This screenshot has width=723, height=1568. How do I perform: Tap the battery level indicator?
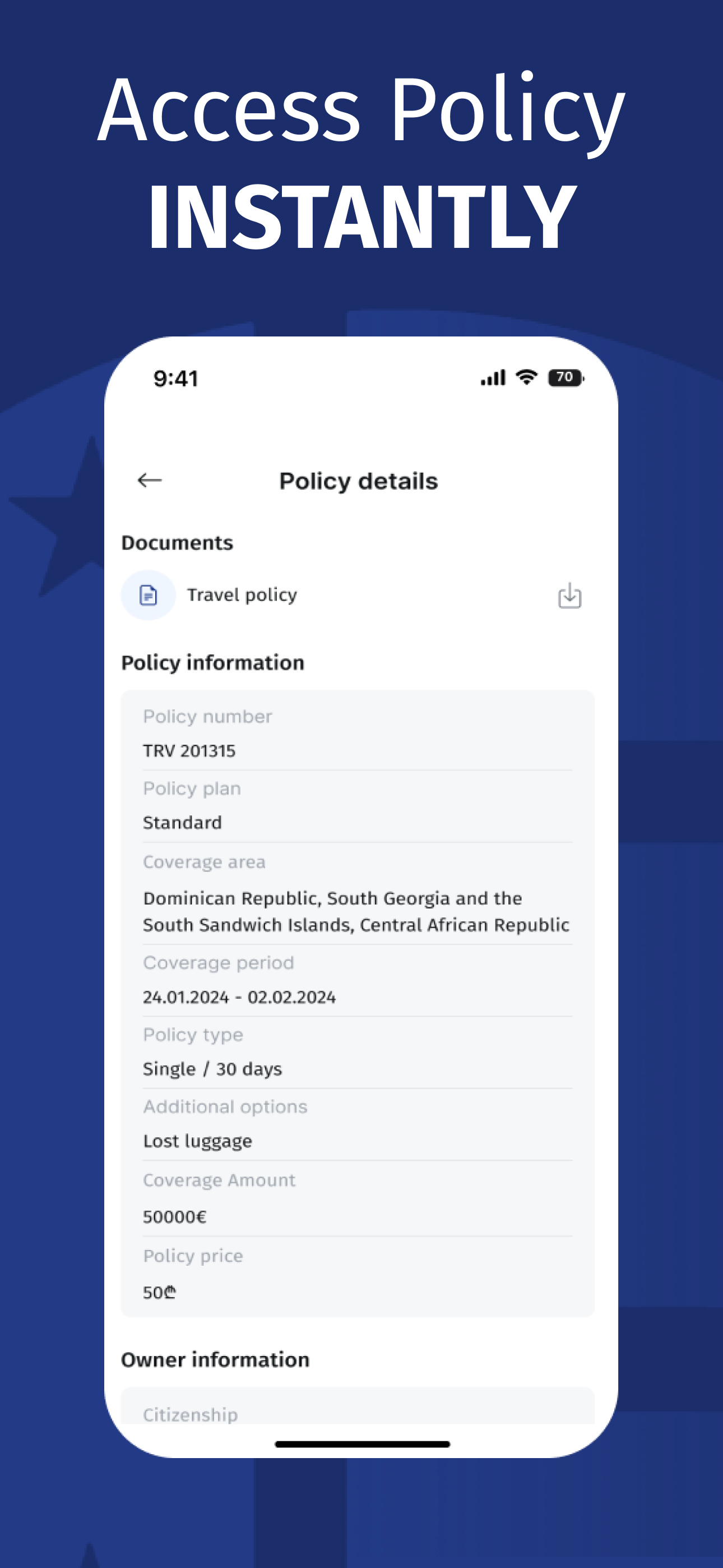[x=566, y=377]
